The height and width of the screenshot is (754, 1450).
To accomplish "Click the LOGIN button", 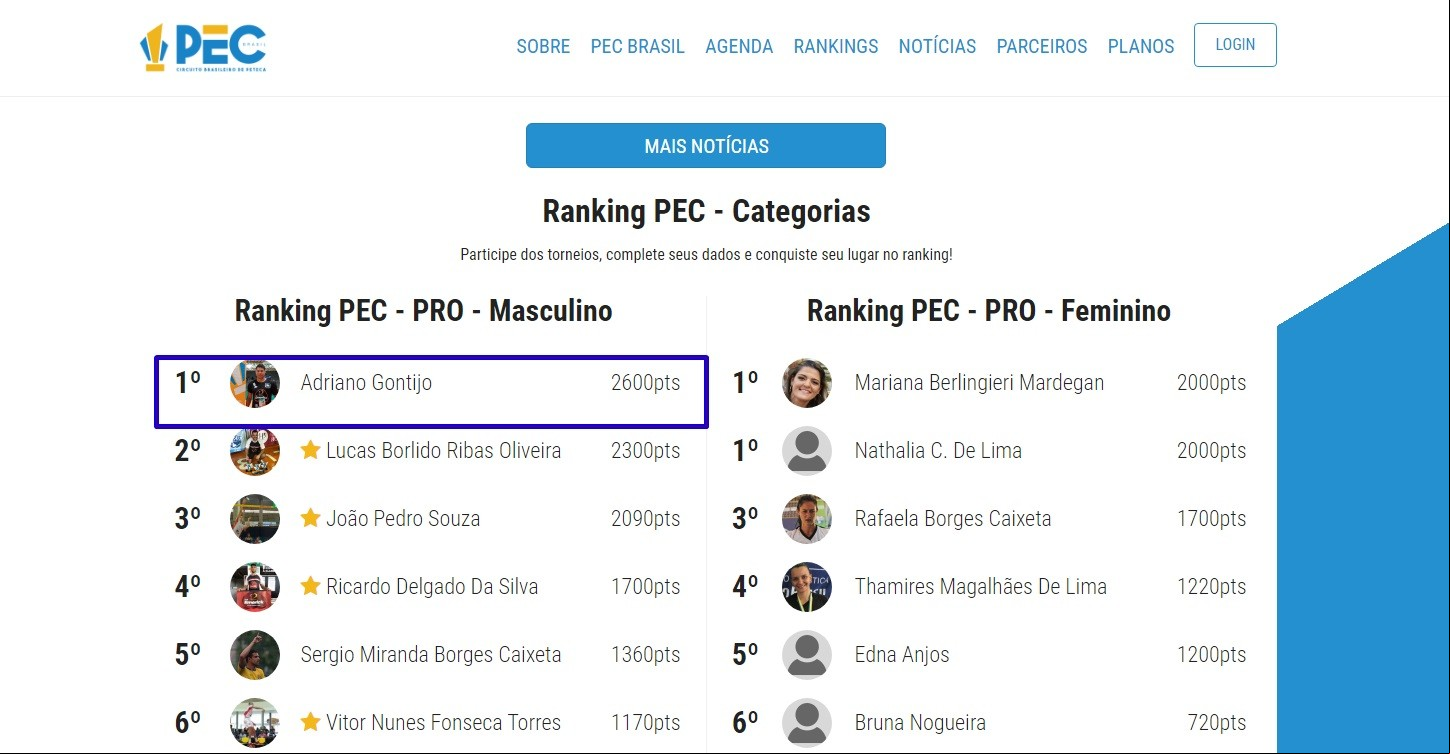I will pyautogui.click(x=1235, y=45).
